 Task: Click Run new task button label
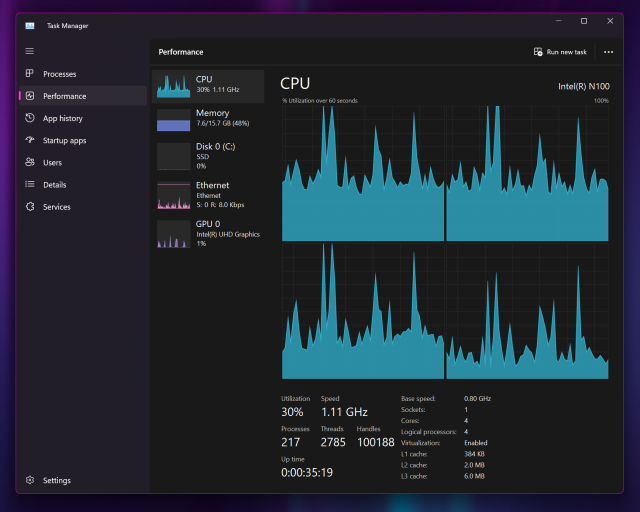tap(567, 52)
